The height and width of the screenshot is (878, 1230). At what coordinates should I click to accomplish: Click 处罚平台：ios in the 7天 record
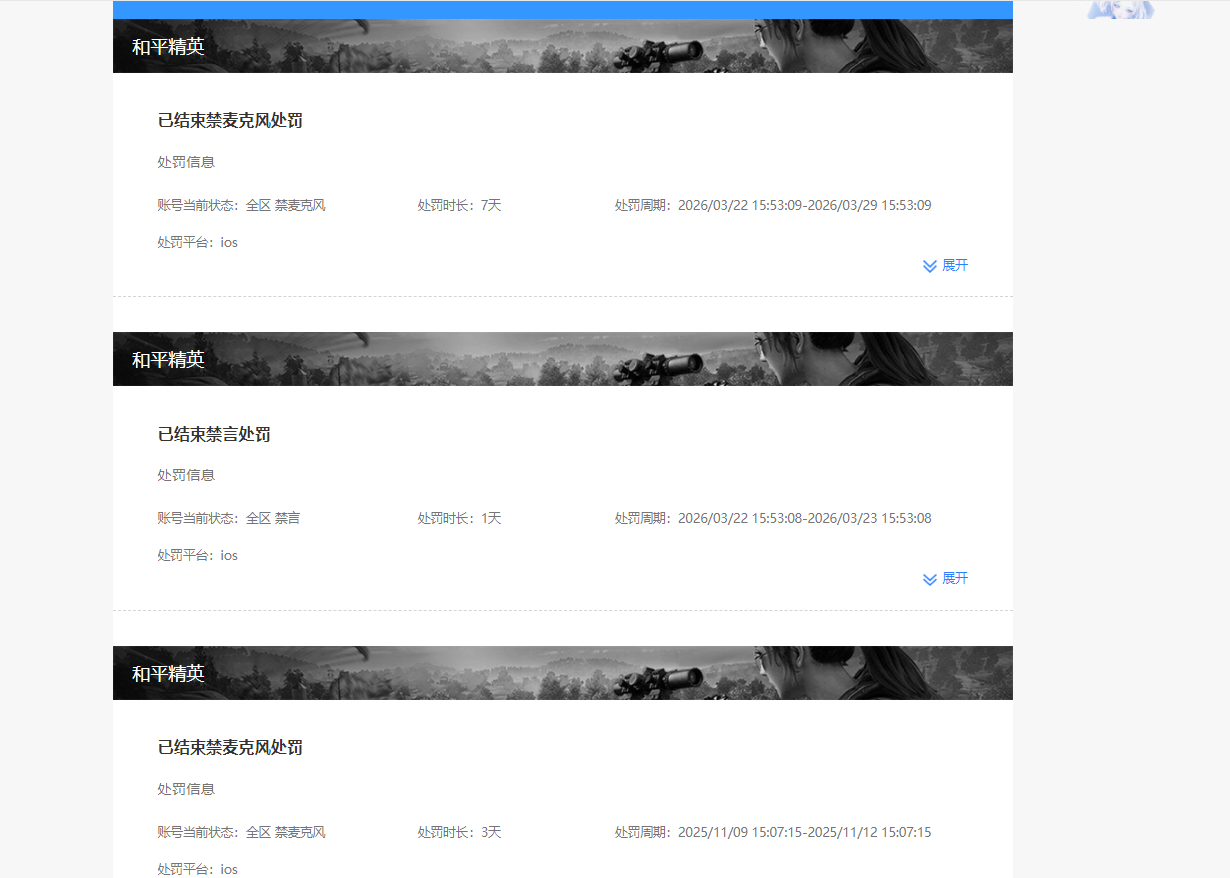197,242
